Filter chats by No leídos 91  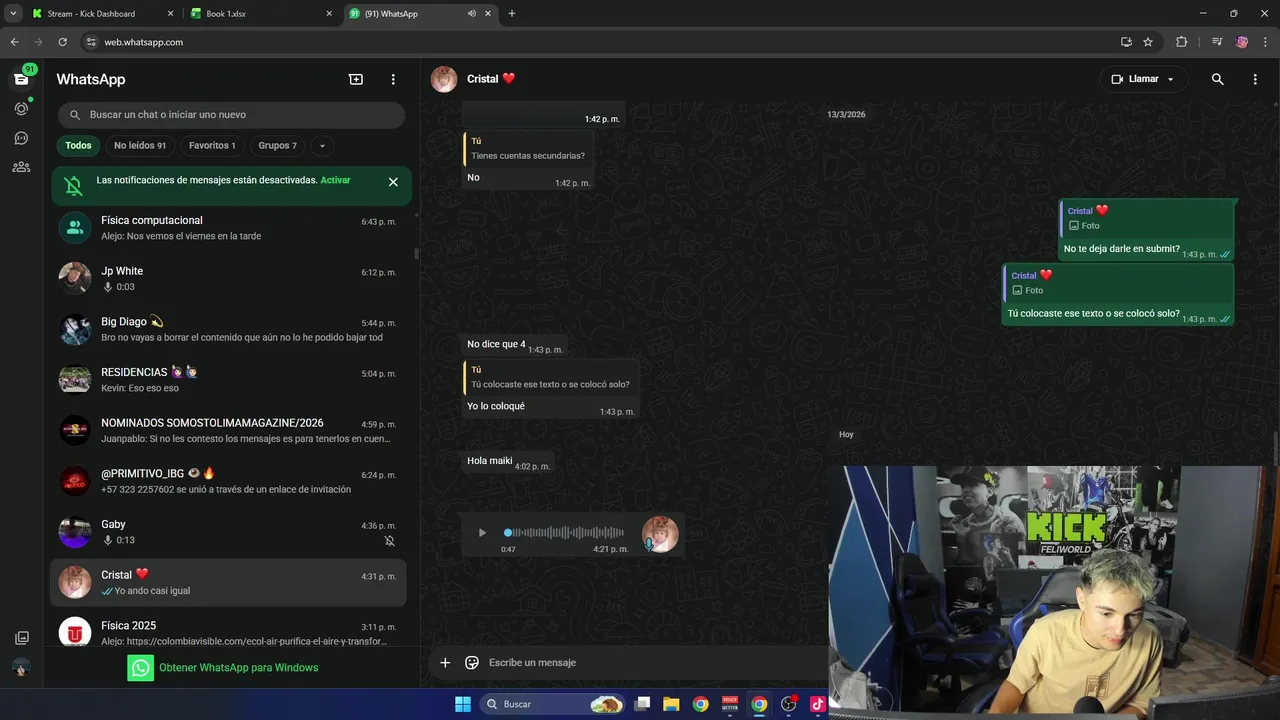[x=140, y=145]
